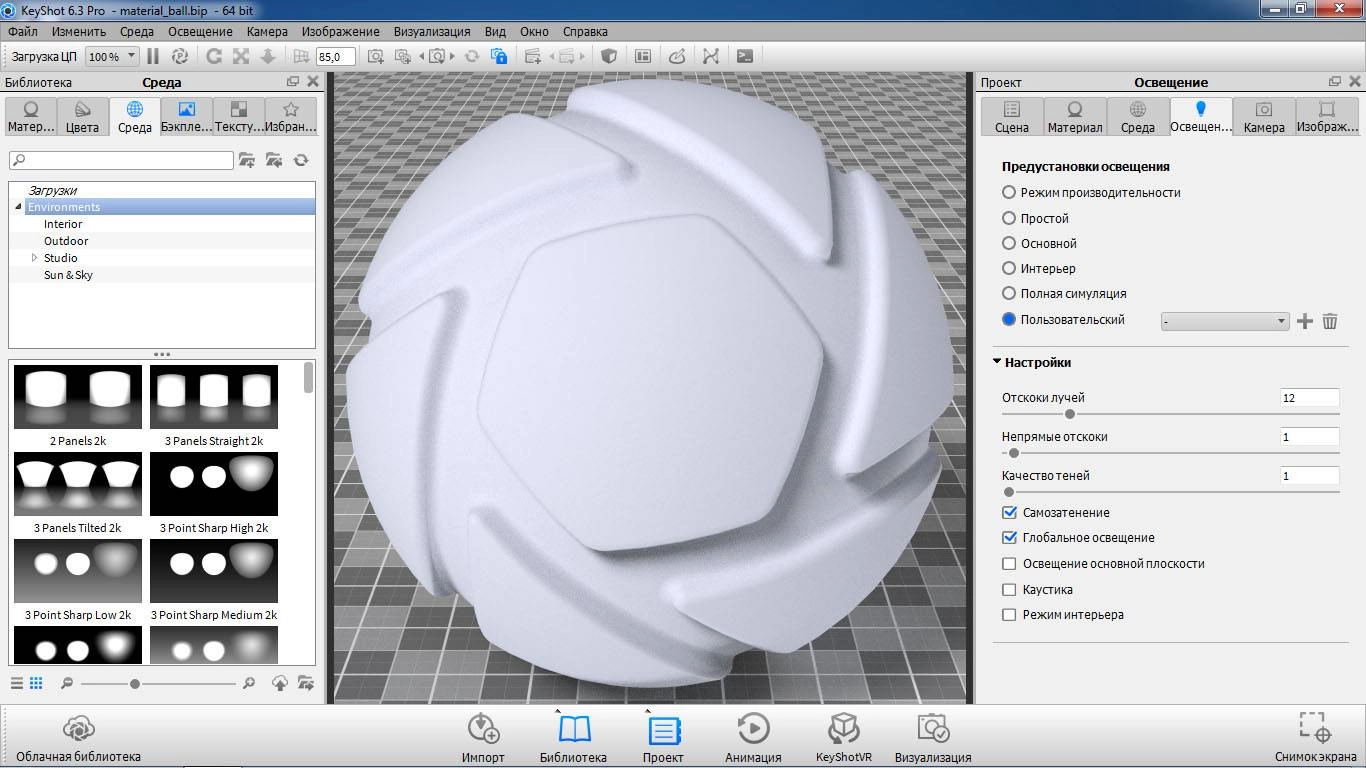Open the File (Файл) menu
The height and width of the screenshot is (768, 1366).
21,31
